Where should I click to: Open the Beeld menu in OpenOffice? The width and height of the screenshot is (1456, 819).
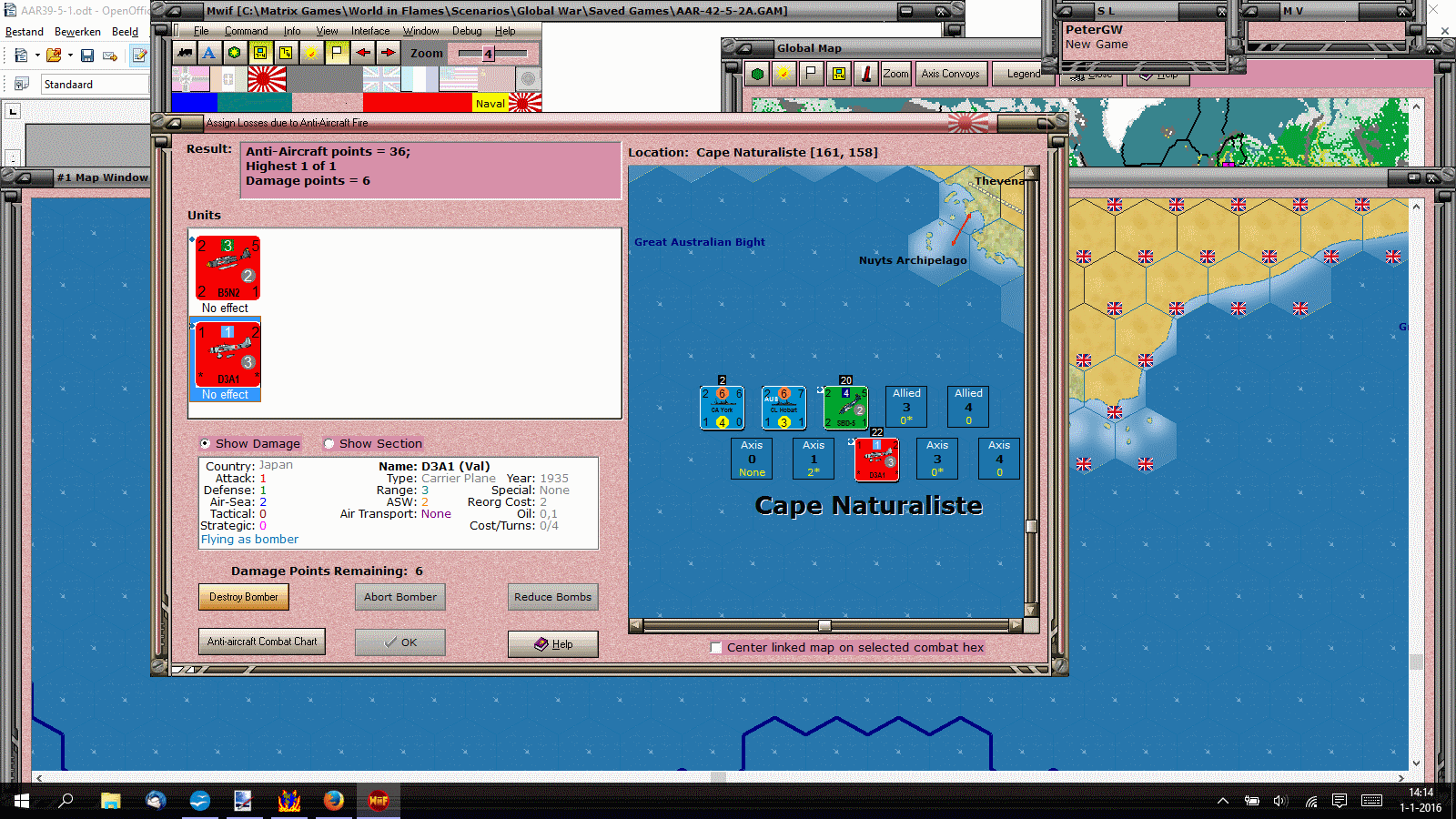coord(126,32)
